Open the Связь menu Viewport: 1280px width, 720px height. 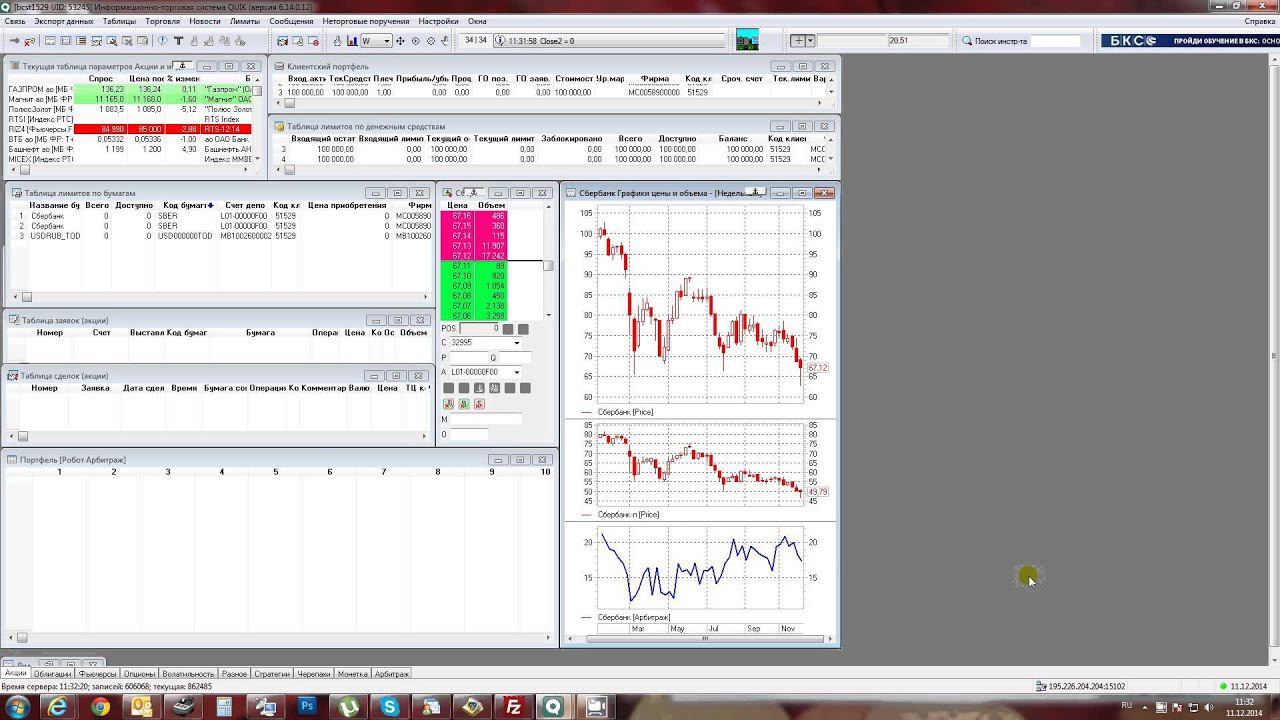tap(15, 21)
